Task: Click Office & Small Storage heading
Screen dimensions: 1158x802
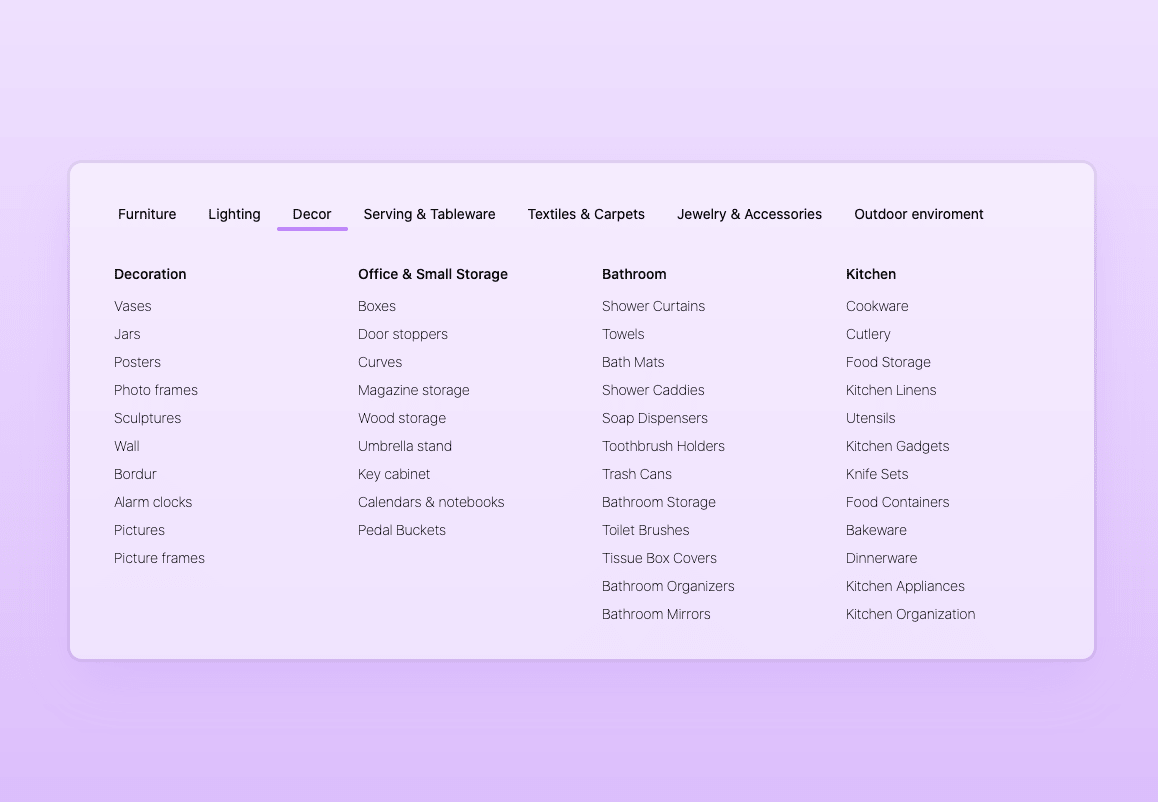Action: (x=433, y=274)
